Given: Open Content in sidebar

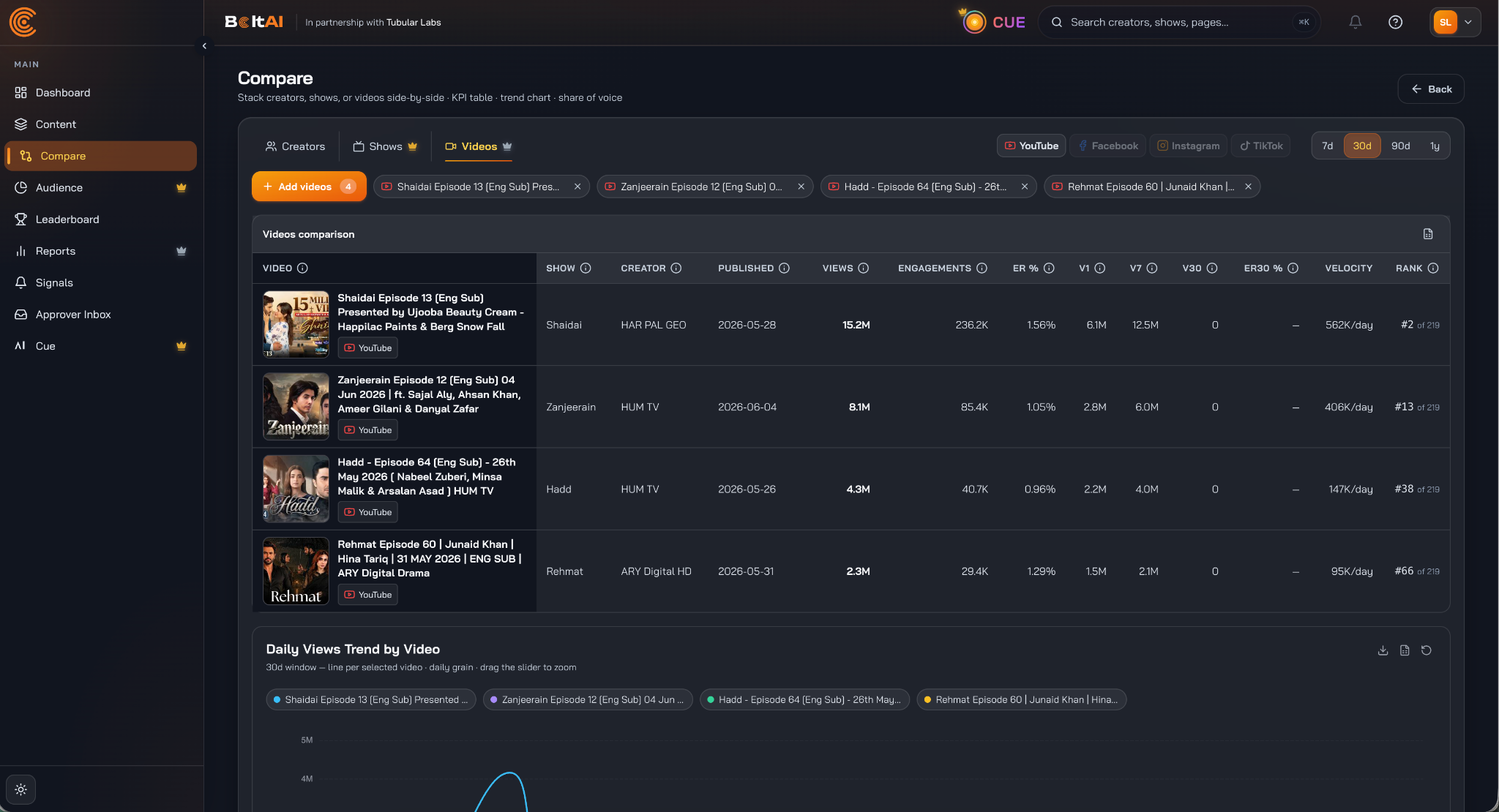Looking at the screenshot, I should click(x=101, y=124).
